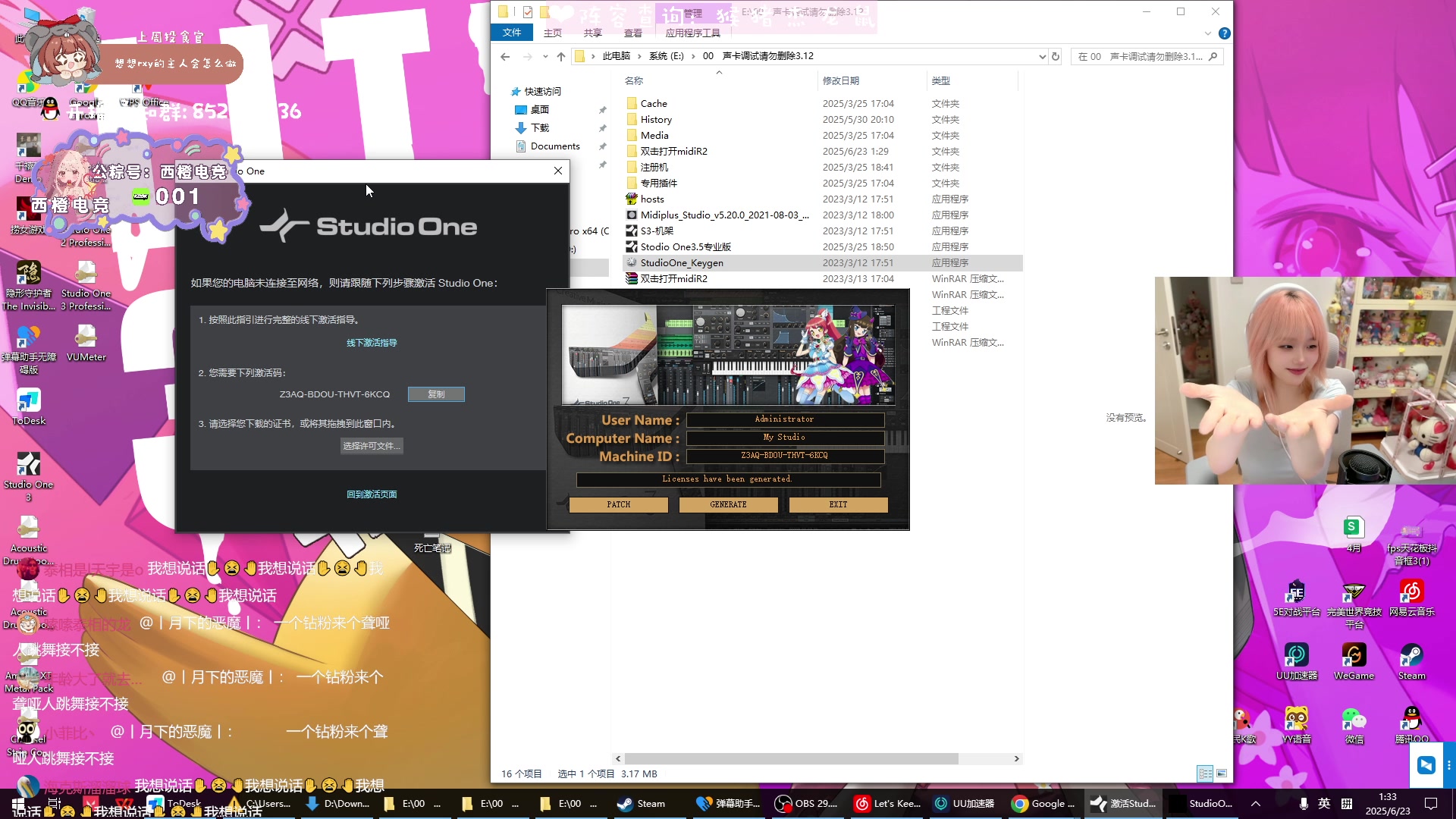Open the 主页 ribbon tab
The height and width of the screenshot is (819, 1456).
click(553, 33)
